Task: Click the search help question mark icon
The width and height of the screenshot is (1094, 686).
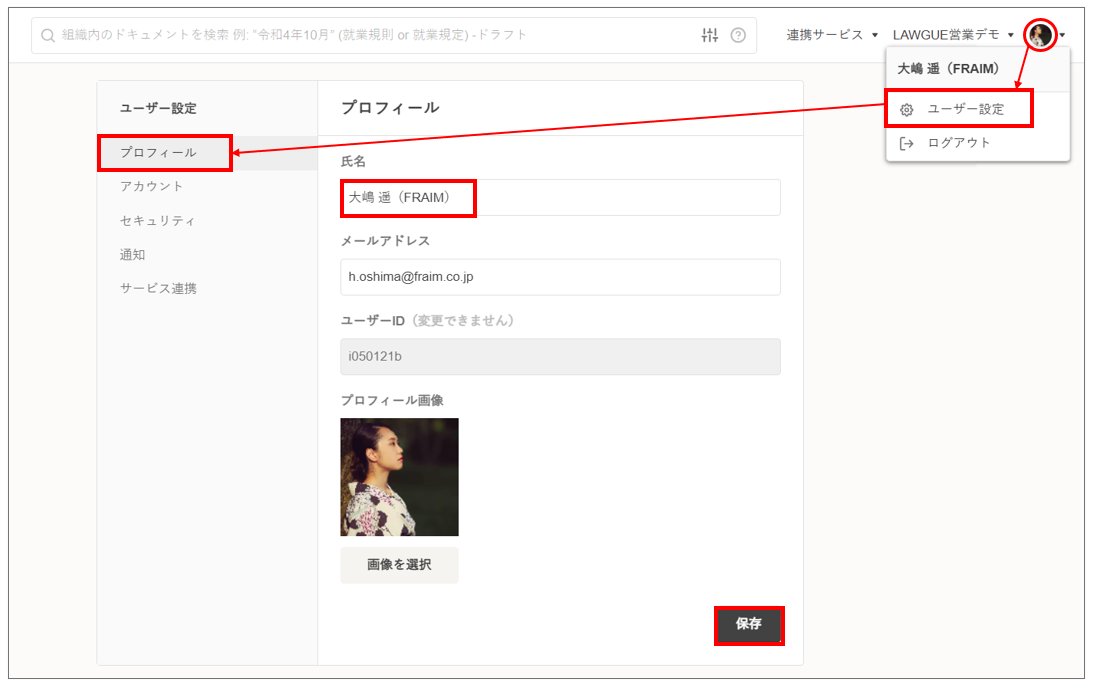Action: (738, 35)
